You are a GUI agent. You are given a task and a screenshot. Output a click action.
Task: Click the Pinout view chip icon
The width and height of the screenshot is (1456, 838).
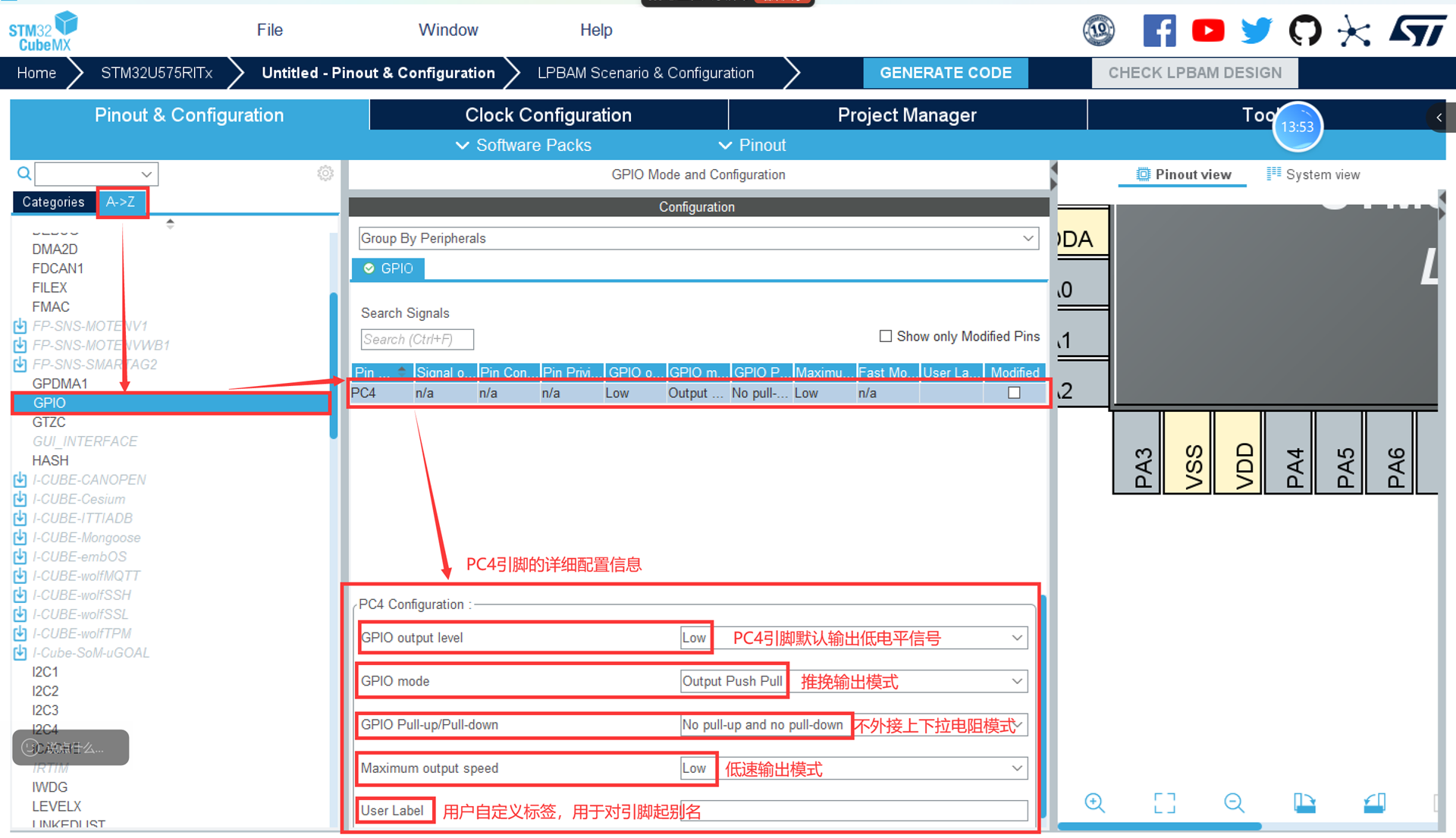click(1143, 174)
